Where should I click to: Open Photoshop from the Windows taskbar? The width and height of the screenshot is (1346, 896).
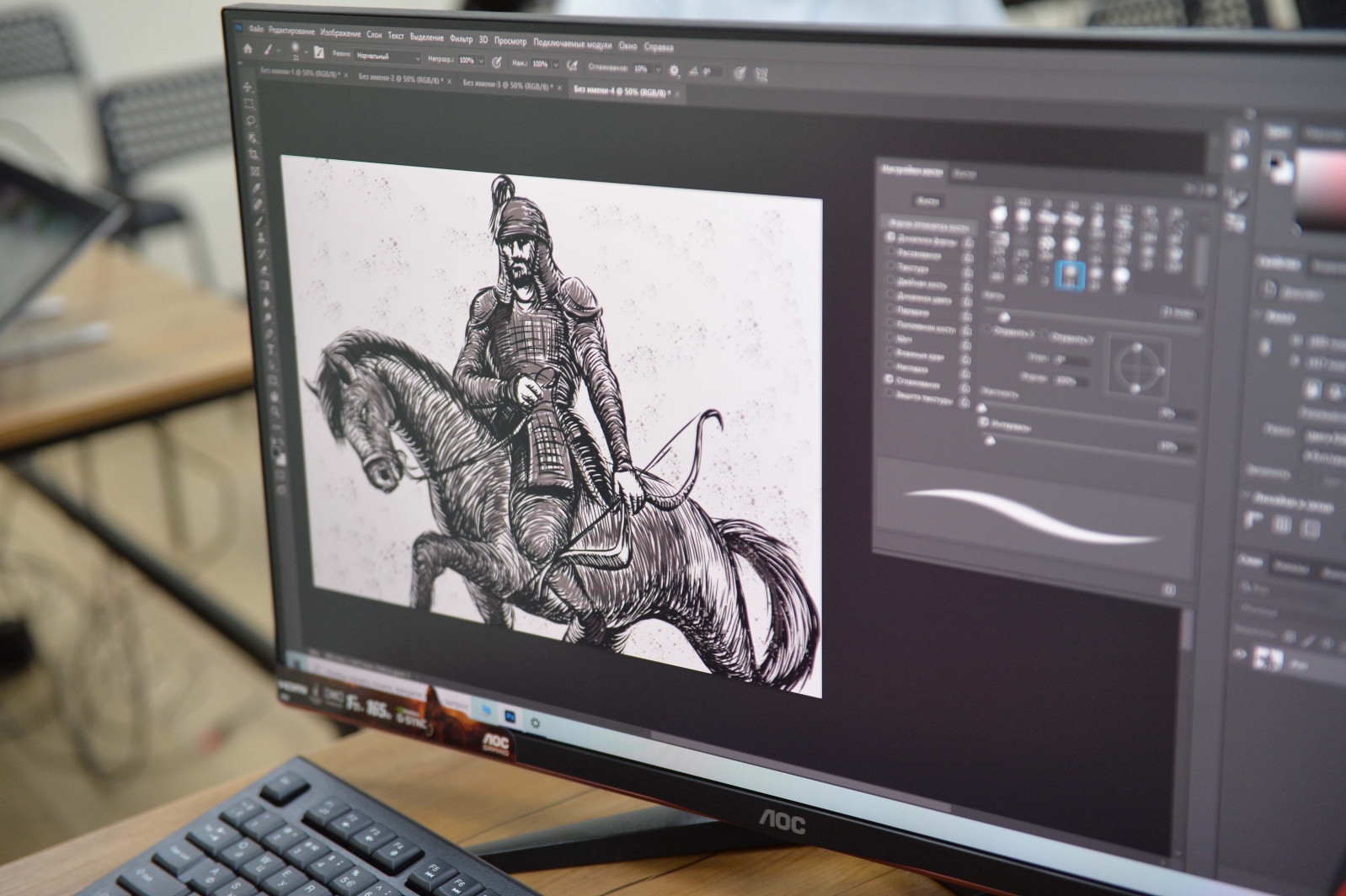(x=510, y=716)
